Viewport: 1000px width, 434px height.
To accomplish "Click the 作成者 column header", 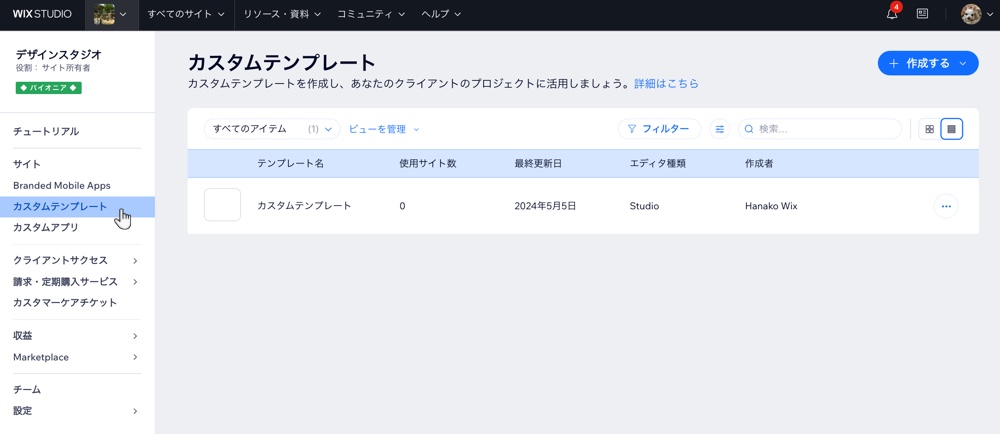I will click(759, 163).
